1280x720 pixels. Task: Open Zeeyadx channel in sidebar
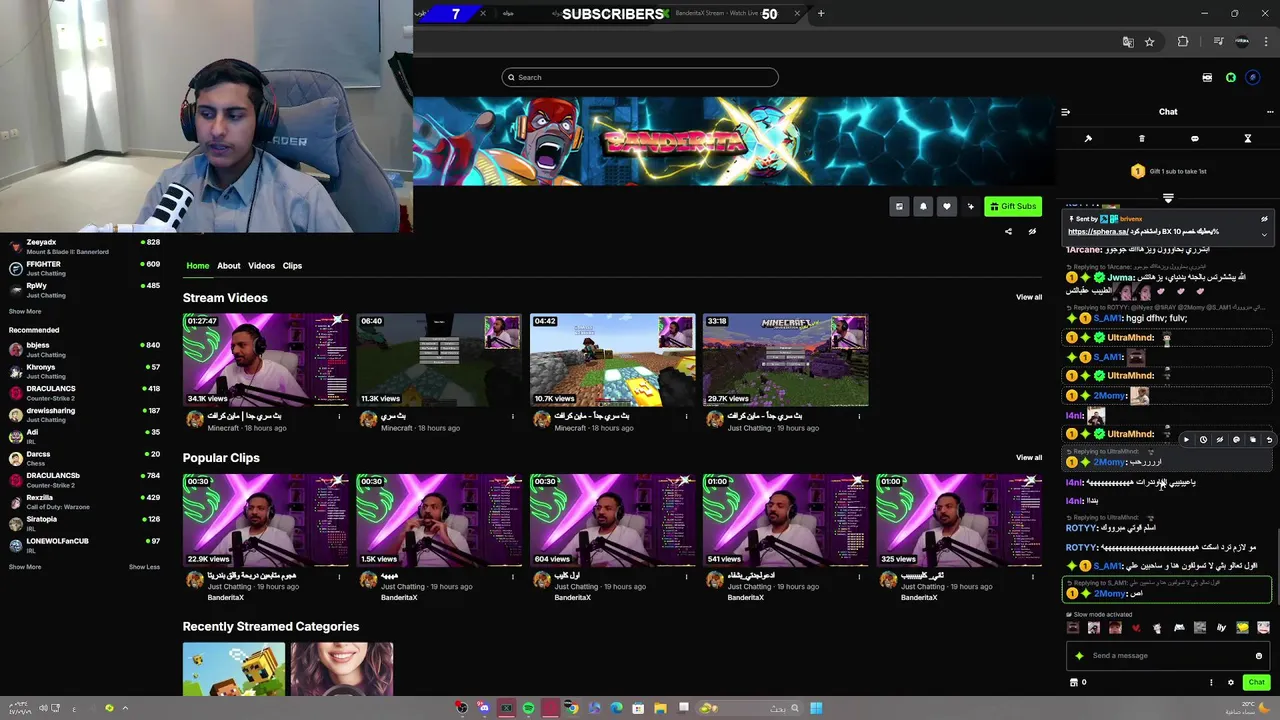click(84, 246)
